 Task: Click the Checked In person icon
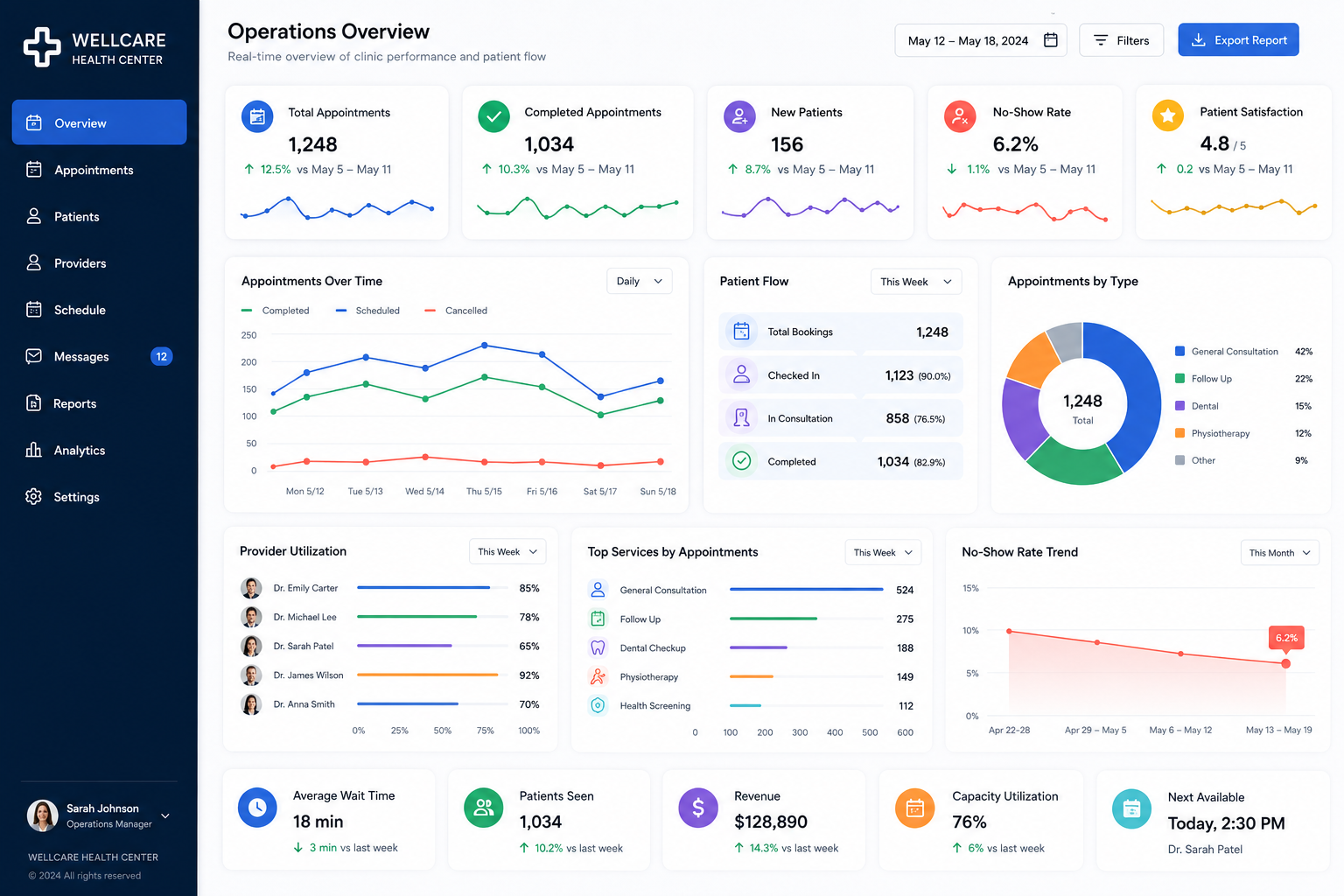coord(741,374)
